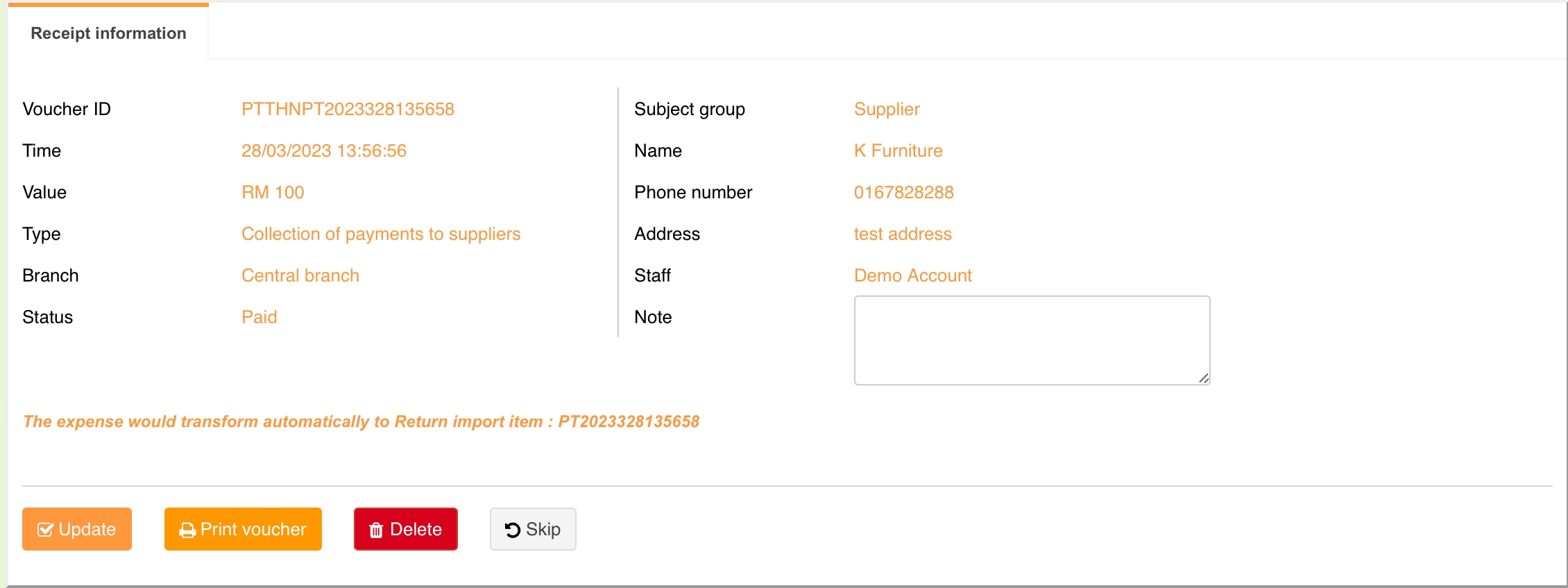
Task: Click the Supplier subject group value
Action: [886, 110]
